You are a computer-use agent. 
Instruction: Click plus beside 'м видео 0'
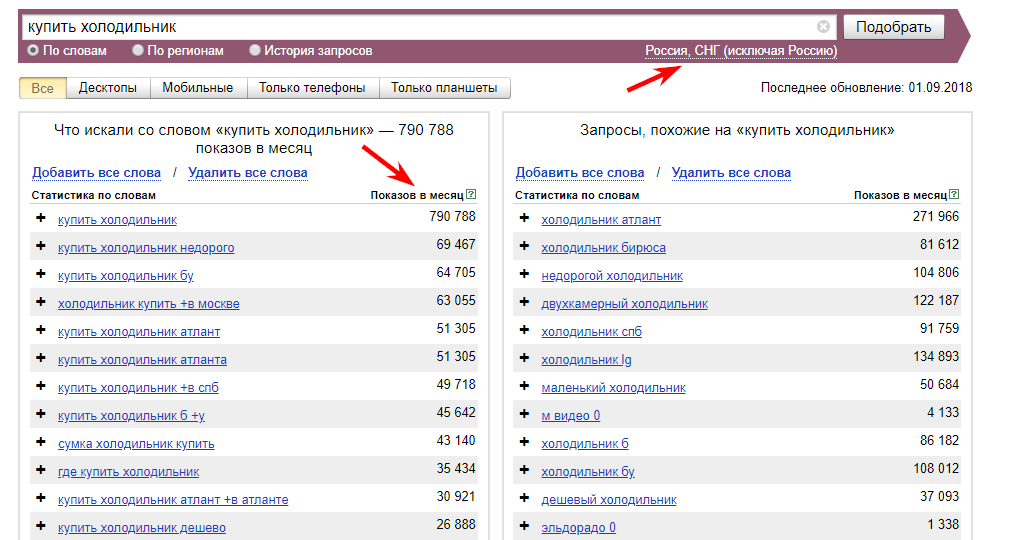[525, 413]
